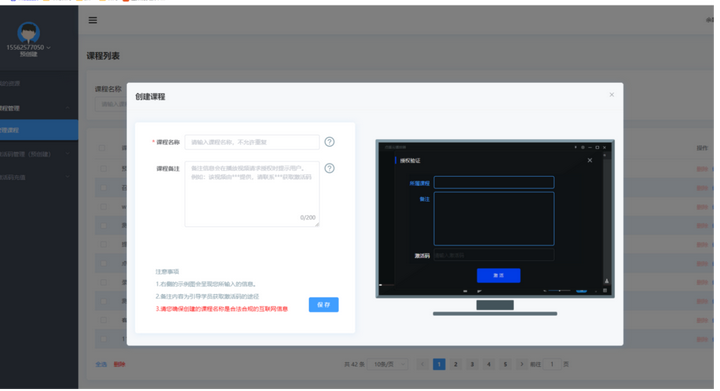Click help icon beside 课程备注 field
720x391 pixels.
pos(329,168)
